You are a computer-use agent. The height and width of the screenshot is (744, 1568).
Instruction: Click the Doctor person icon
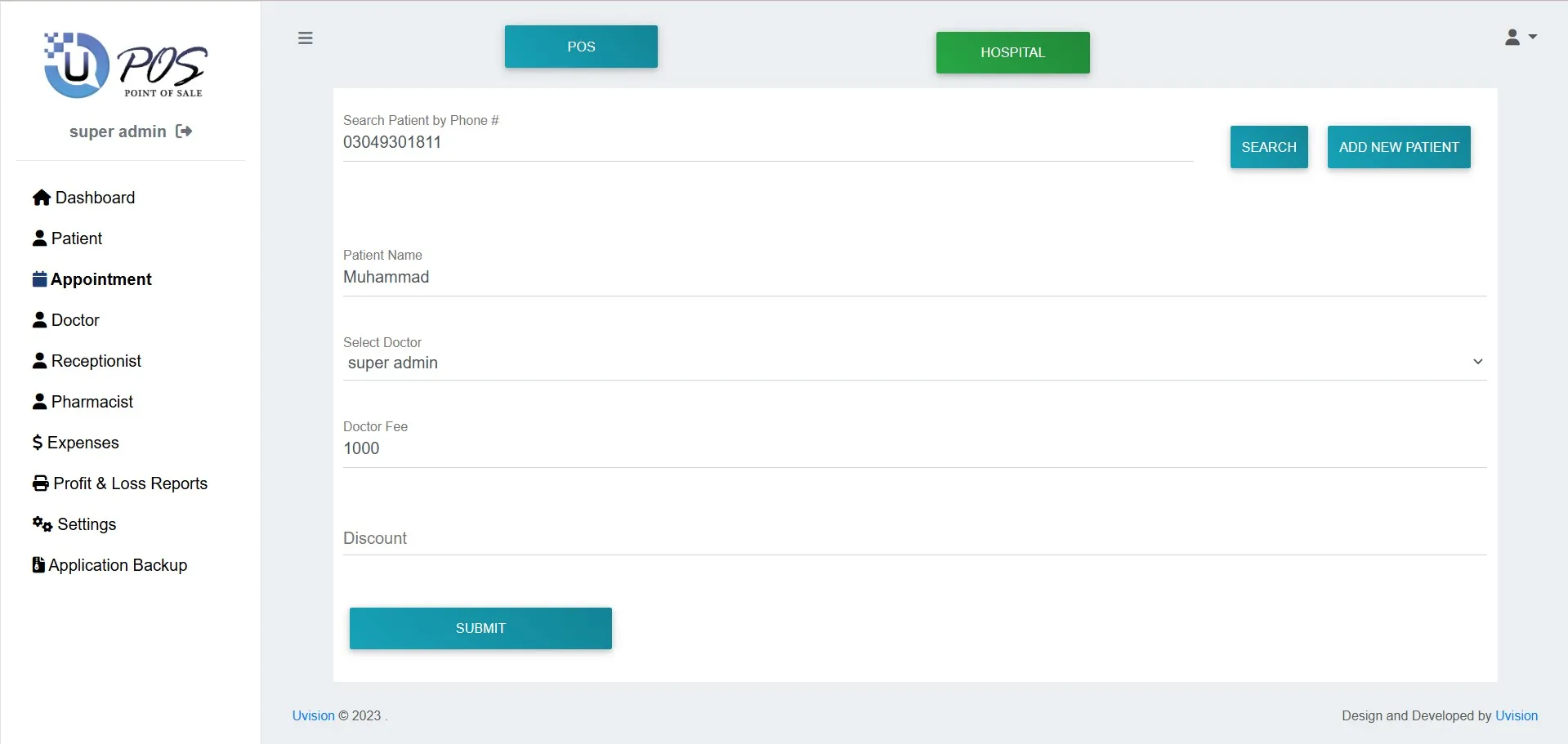coord(39,320)
